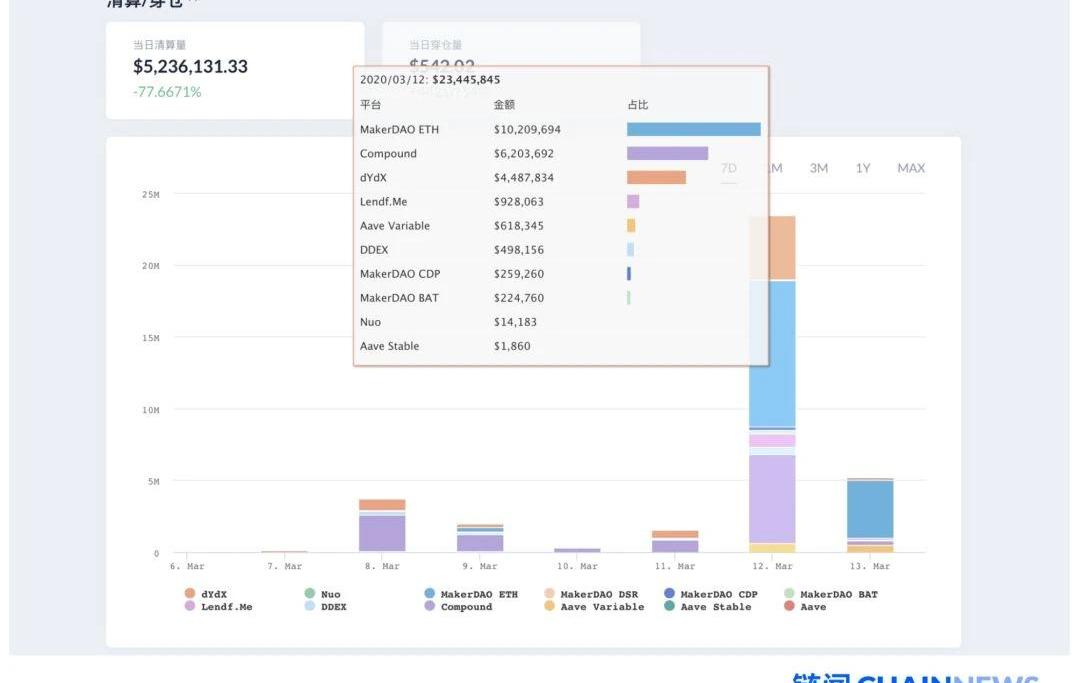Click the $4,487,834 amount in tooltip
This screenshot has height=683, width=1080.
(x=523, y=178)
